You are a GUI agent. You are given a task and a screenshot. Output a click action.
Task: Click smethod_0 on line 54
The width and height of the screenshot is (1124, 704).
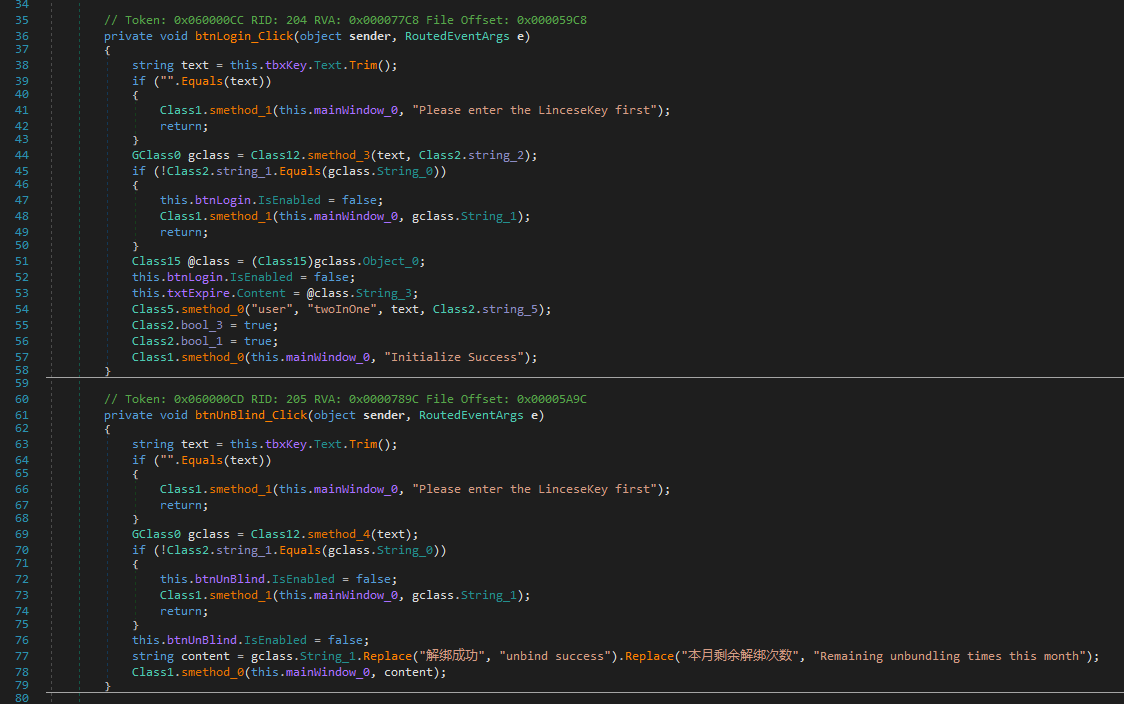tap(213, 310)
